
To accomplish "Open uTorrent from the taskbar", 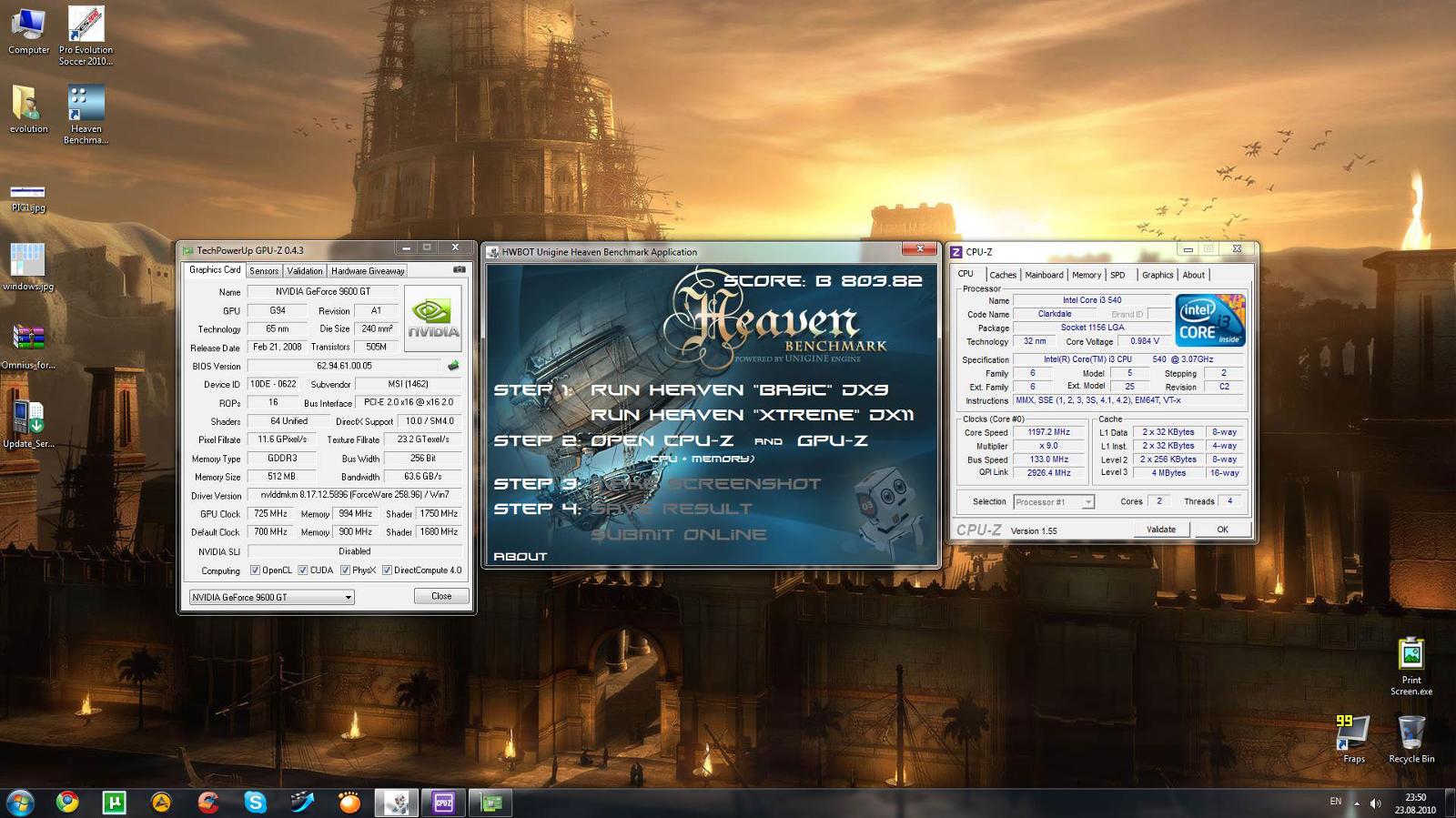I will tap(114, 803).
